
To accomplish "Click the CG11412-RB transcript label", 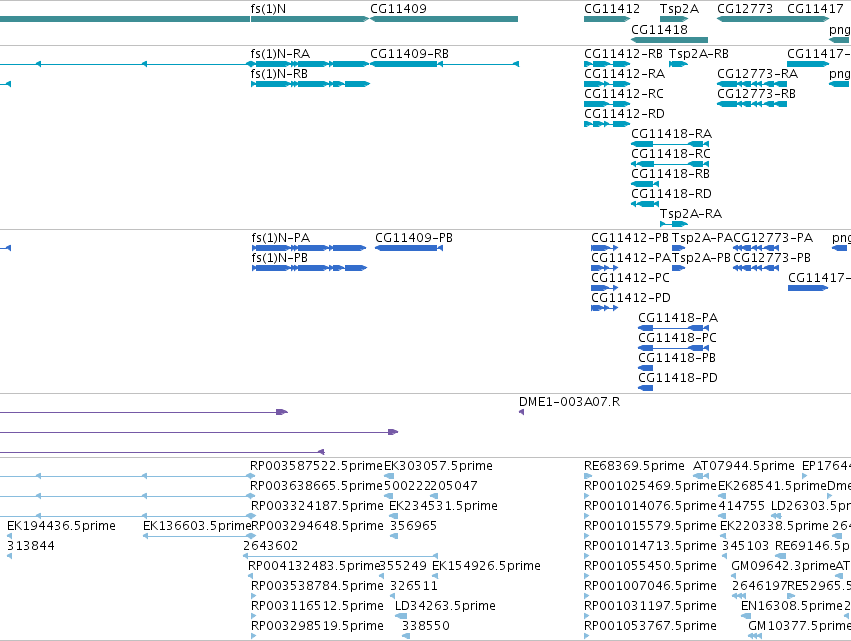I will point(623,54).
